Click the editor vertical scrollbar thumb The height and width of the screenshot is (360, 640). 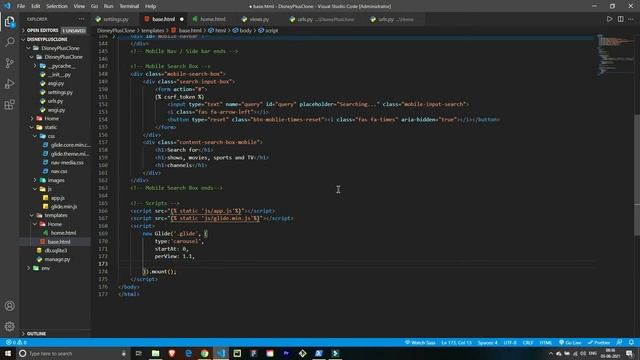pos(637,175)
